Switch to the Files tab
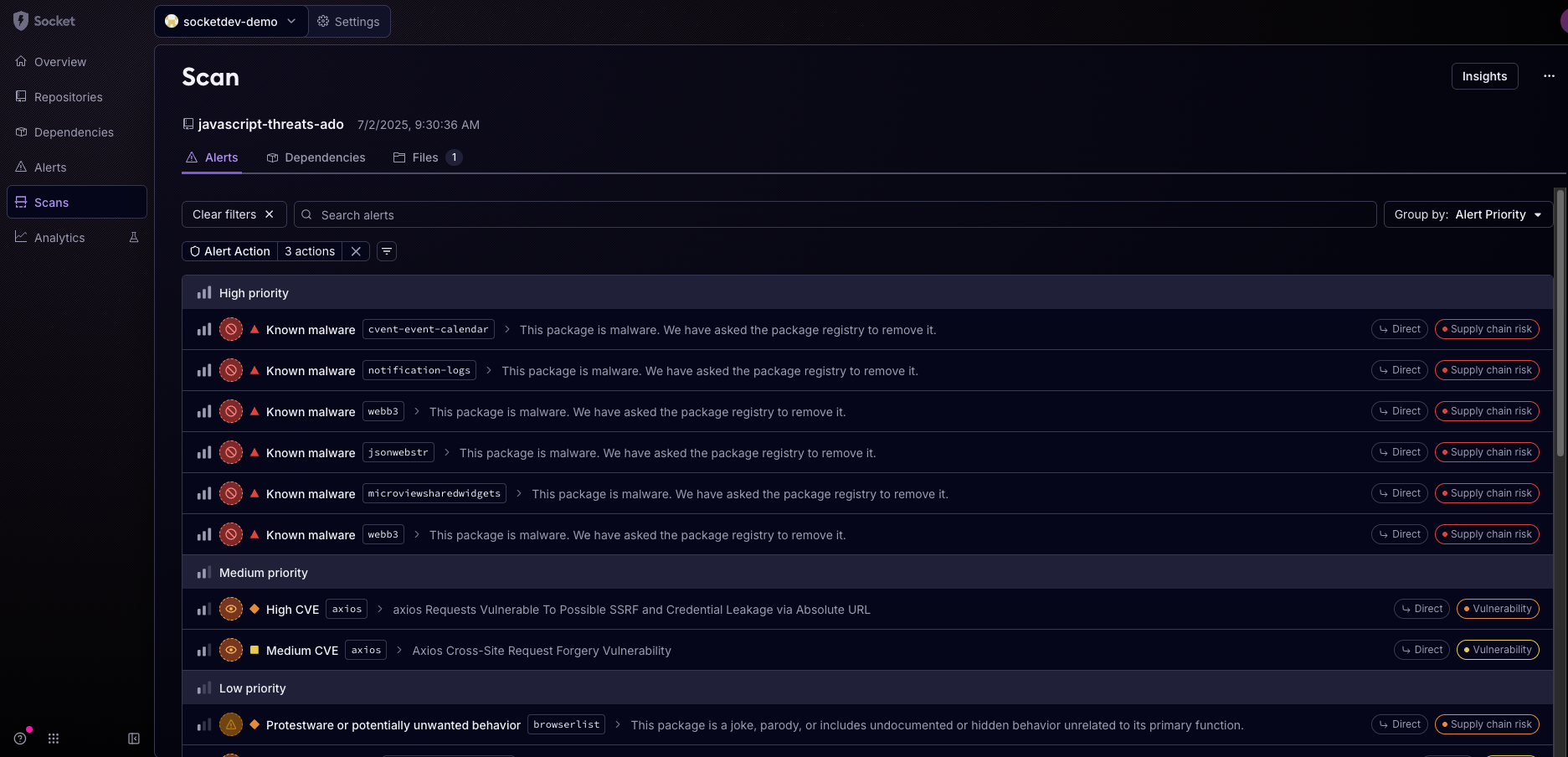Screen dimensions: 1568x757 (x=427, y=157)
